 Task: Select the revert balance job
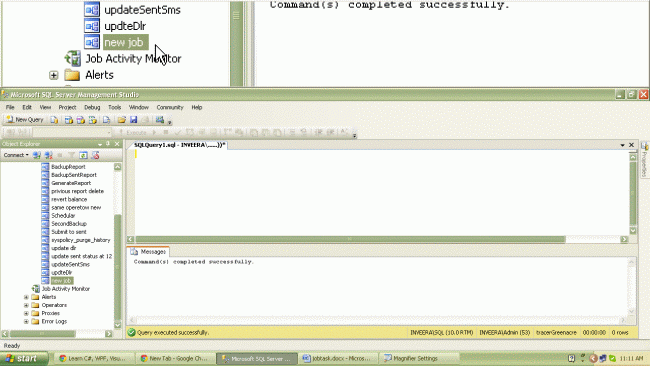pyautogui.click(x=69, y=199)
